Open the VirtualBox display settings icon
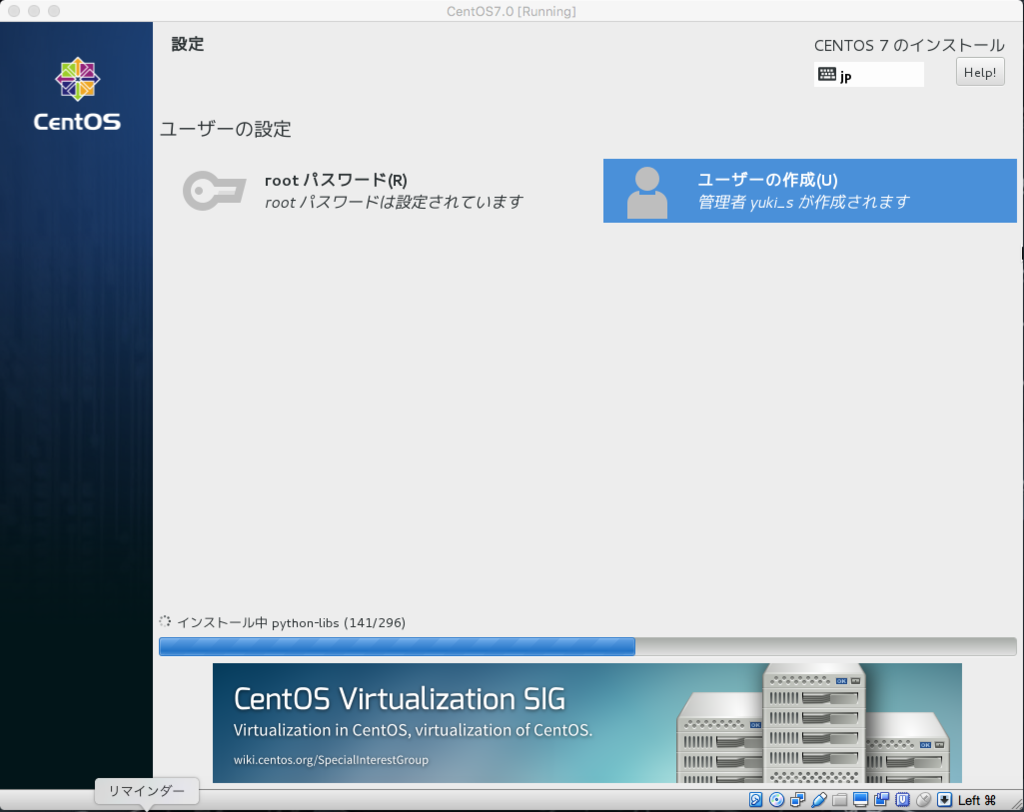This screenshot has width=1024, height=812. [860, 800]
